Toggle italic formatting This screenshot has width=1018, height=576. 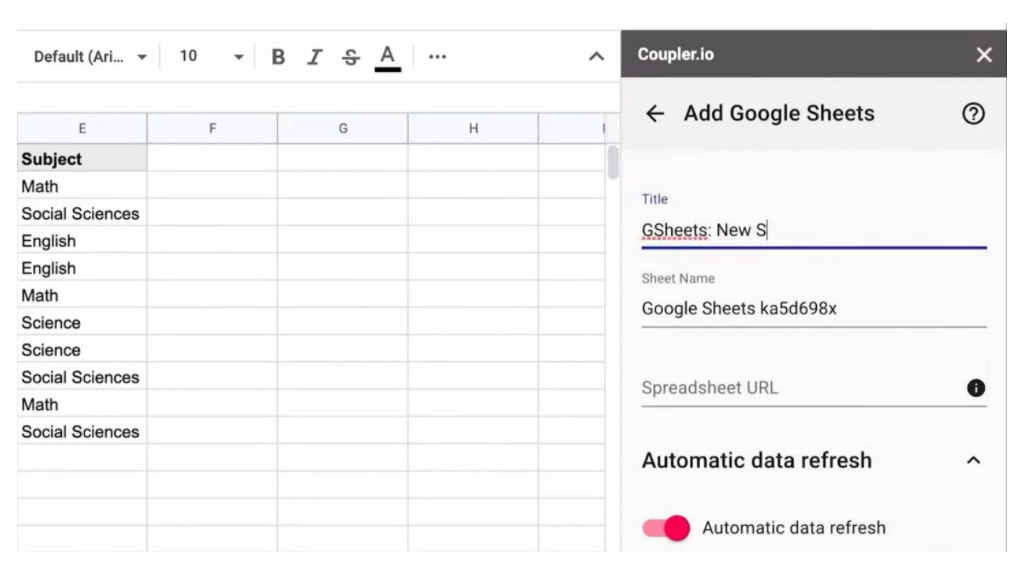[314, 57]
